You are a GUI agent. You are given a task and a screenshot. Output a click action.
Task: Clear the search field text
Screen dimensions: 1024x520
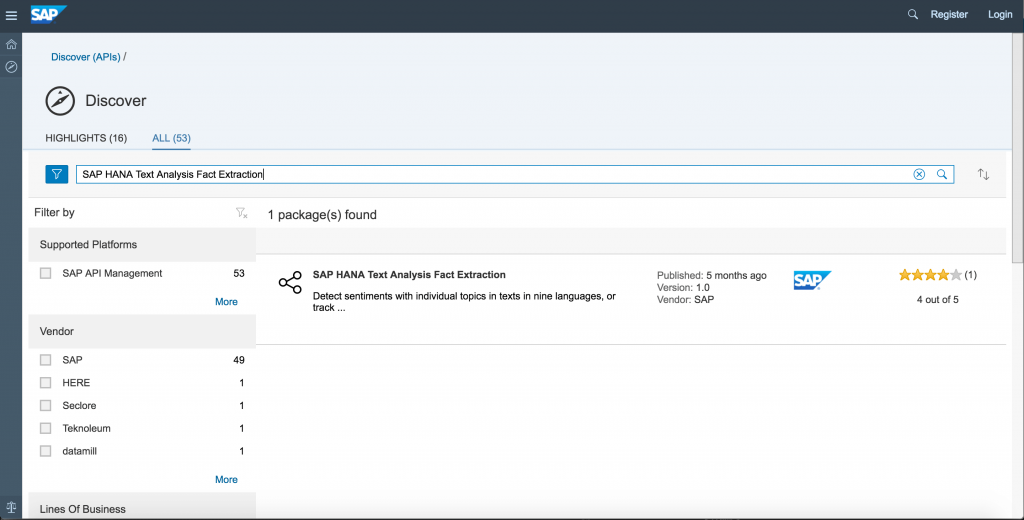[x=919, y=174]
